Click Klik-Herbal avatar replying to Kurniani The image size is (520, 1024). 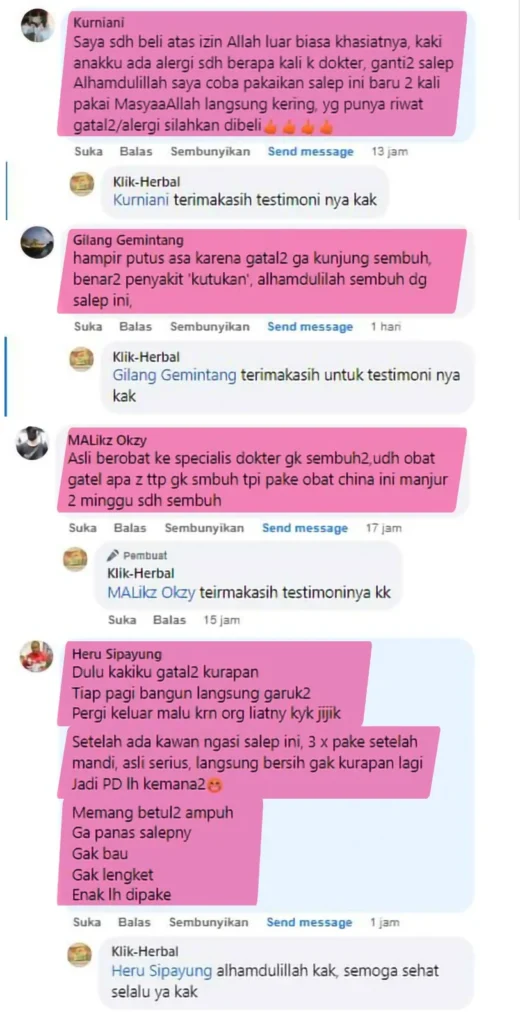(82, 185)
